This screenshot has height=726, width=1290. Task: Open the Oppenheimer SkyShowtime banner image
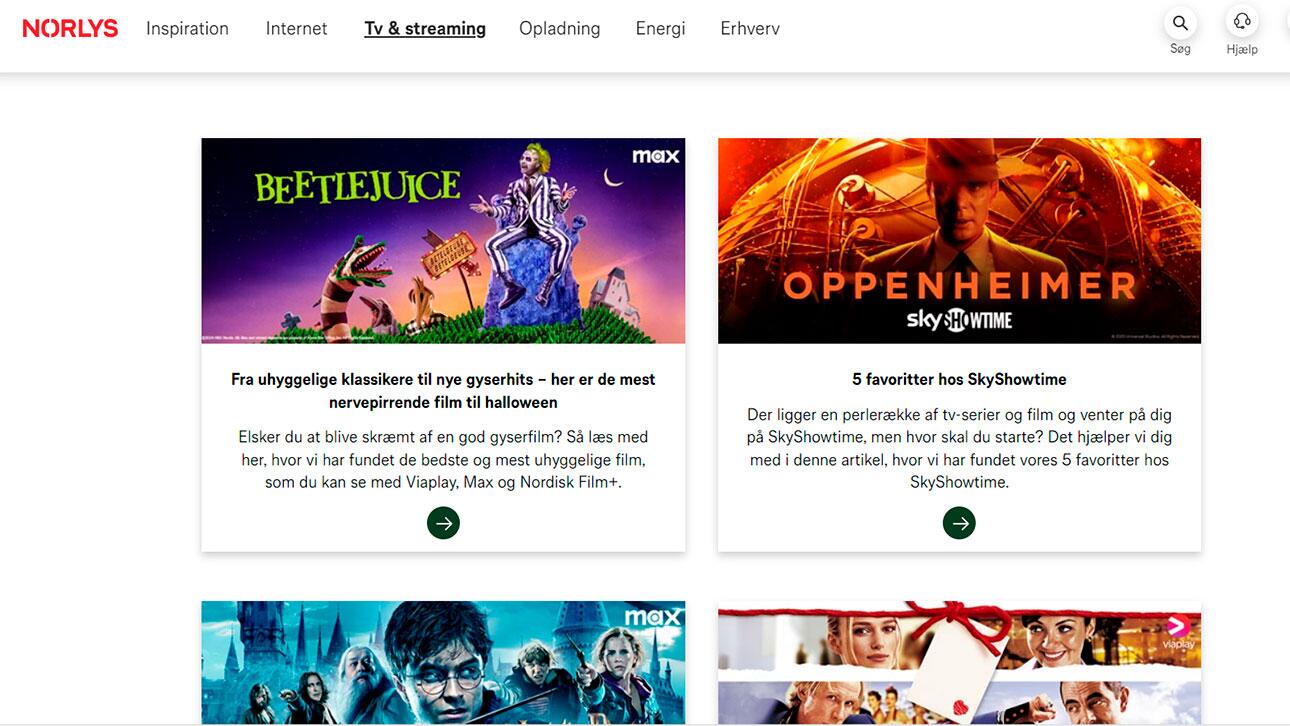pos(959,241)
